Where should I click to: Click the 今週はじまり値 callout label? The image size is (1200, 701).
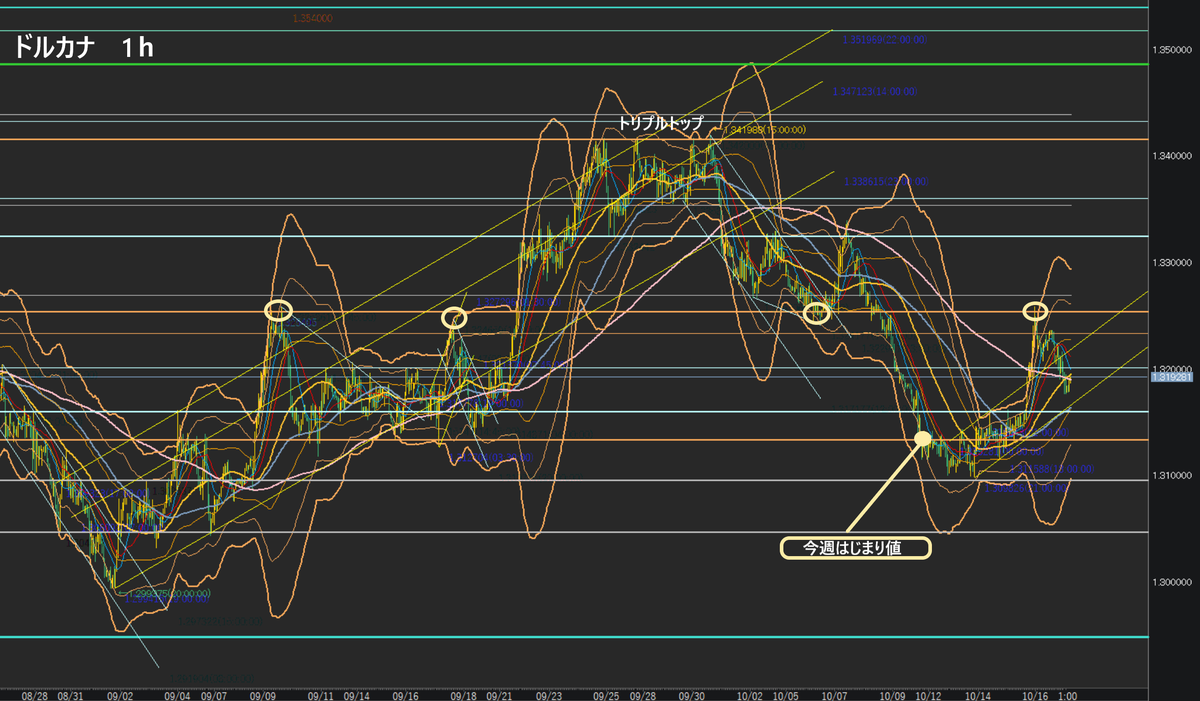tap(855, 547)
